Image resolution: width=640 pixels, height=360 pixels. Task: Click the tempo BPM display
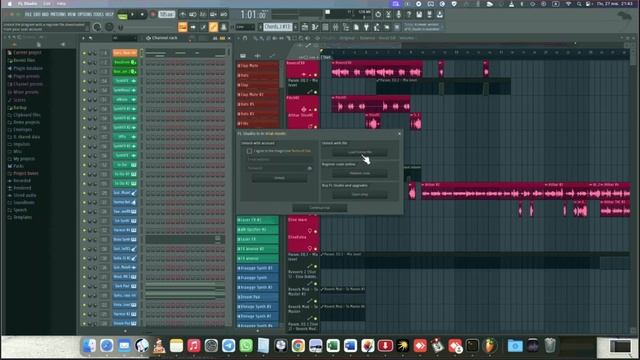pyautogui.click(x=167, y=14)
